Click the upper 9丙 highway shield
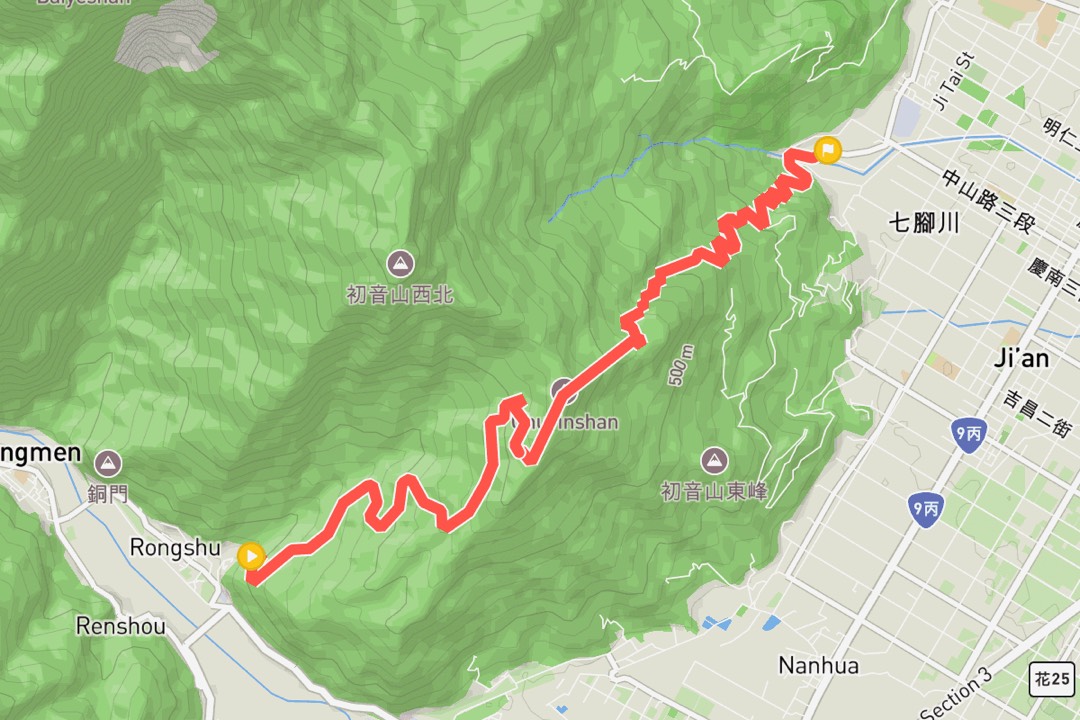 968,433
